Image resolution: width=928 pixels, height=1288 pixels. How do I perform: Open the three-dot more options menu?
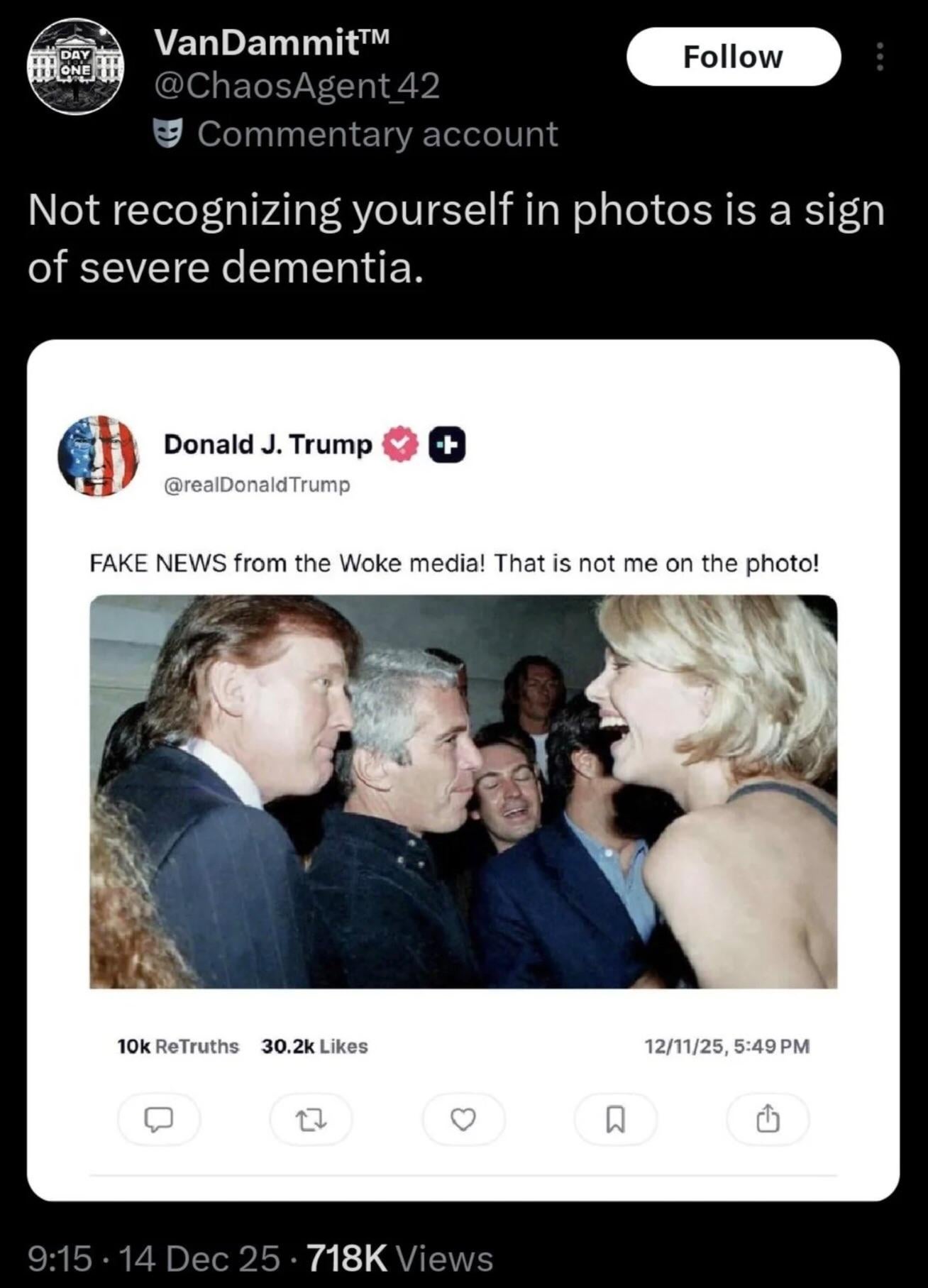point(880,57)
